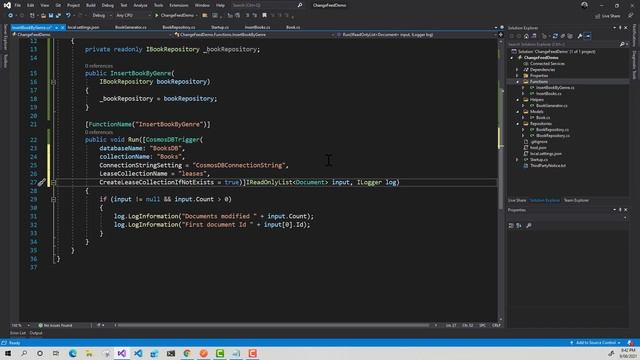Select .gitignore in Solution Explorer
640x360 pixels.
pos(539,142)
